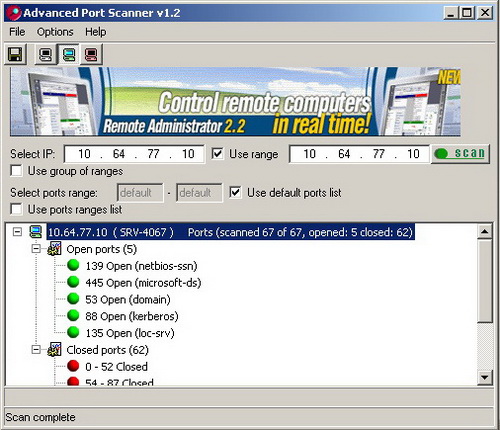Select the 0 - 52 Closed row
The width and height of the screenshot is (500, 430).
(116, 367)
